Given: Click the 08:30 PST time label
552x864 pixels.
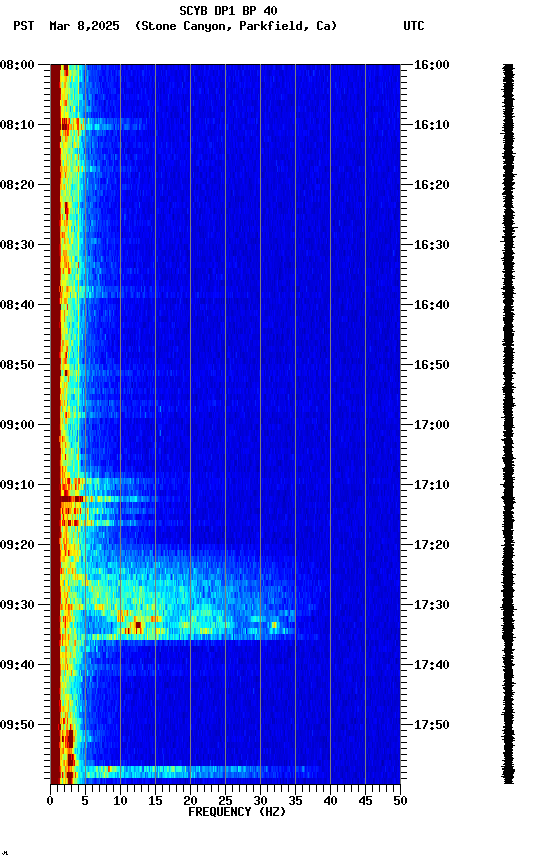Looking at the screenshot, I should [17, 245].
